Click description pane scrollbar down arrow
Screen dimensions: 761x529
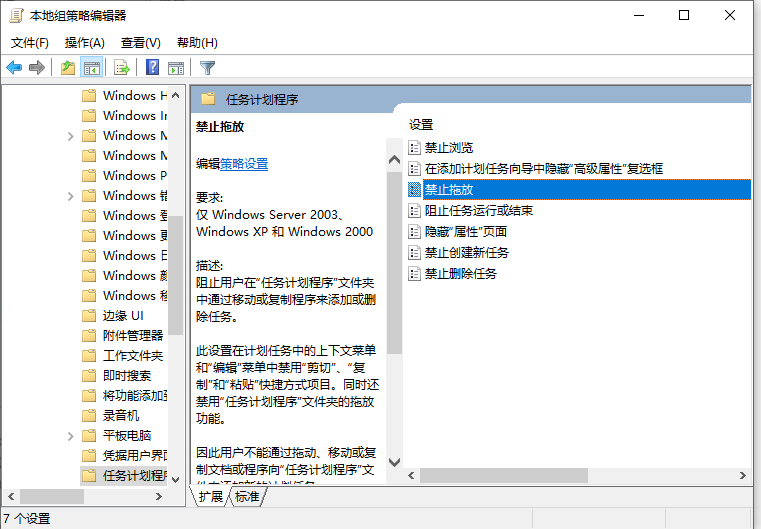[393, 462]
